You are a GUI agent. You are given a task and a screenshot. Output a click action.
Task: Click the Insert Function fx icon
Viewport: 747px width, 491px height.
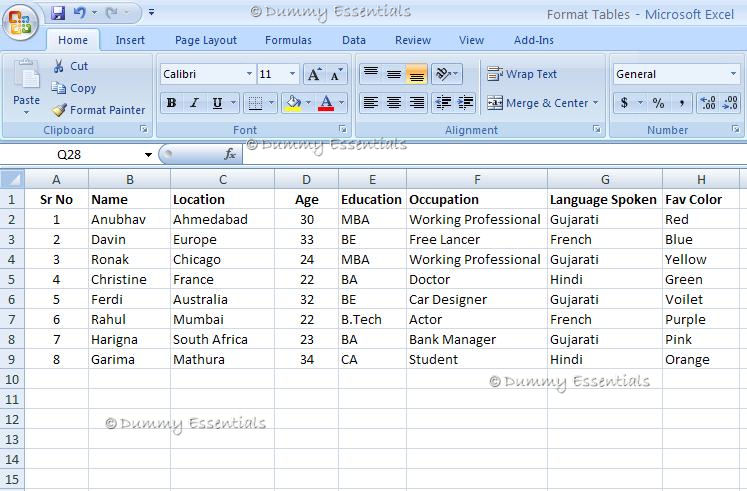(230, 154)
